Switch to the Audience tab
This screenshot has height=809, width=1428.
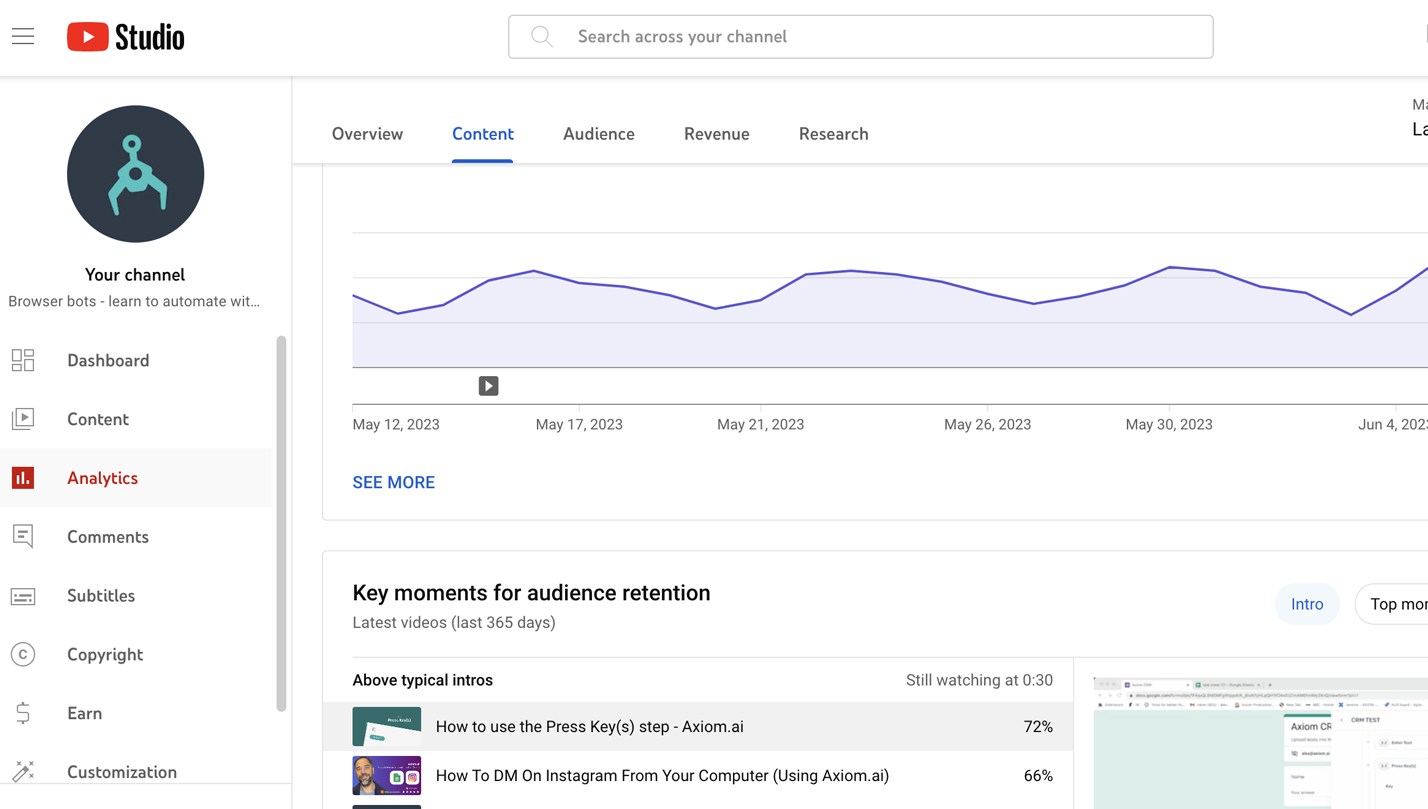click(x=598, y=134)
